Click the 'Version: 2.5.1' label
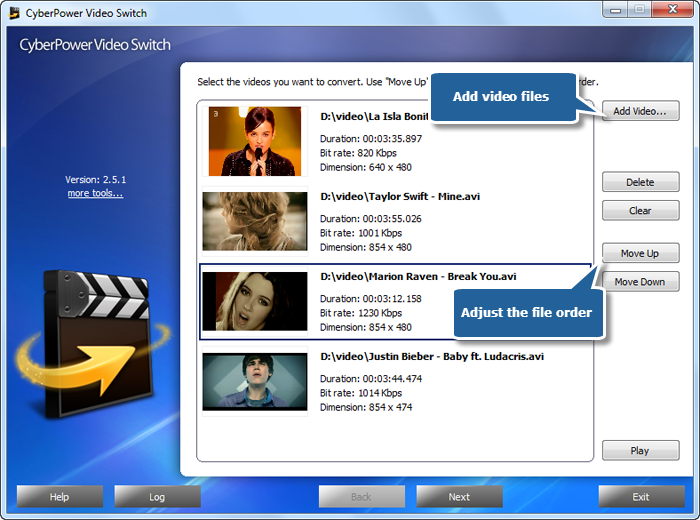This screenshot has height=520, width=700. coord(96,180)
